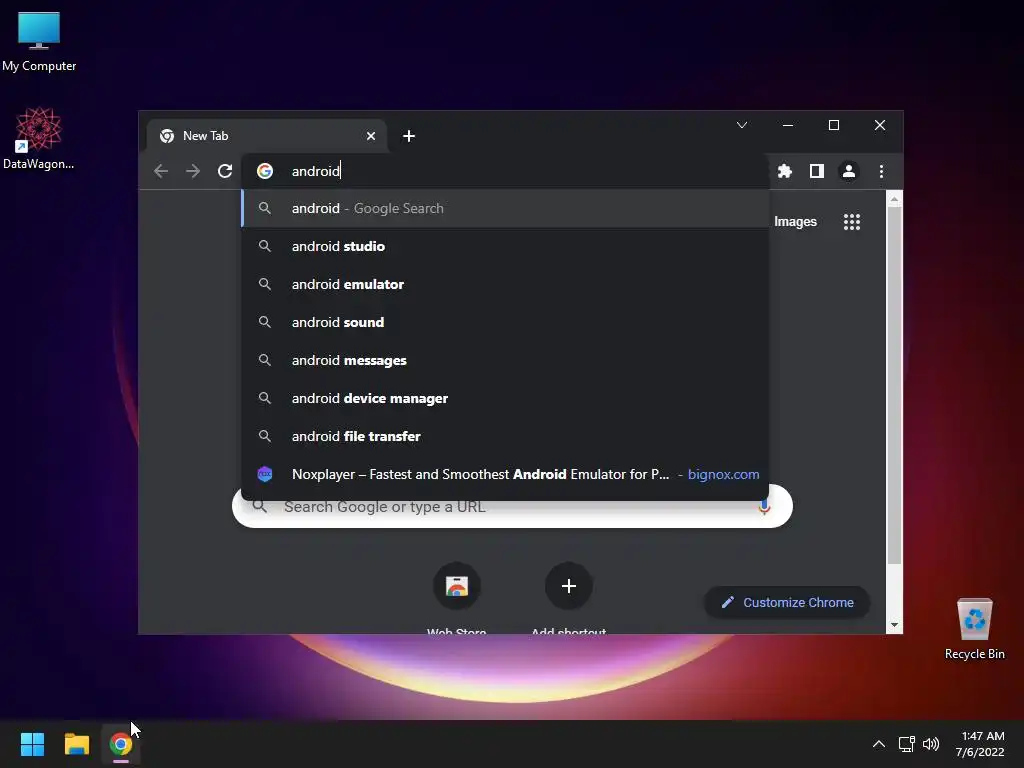Image resolution: width=1024 pixels, height=768 pixels.
Task: Click the network tray icon
Action: (x=906, y=744)
